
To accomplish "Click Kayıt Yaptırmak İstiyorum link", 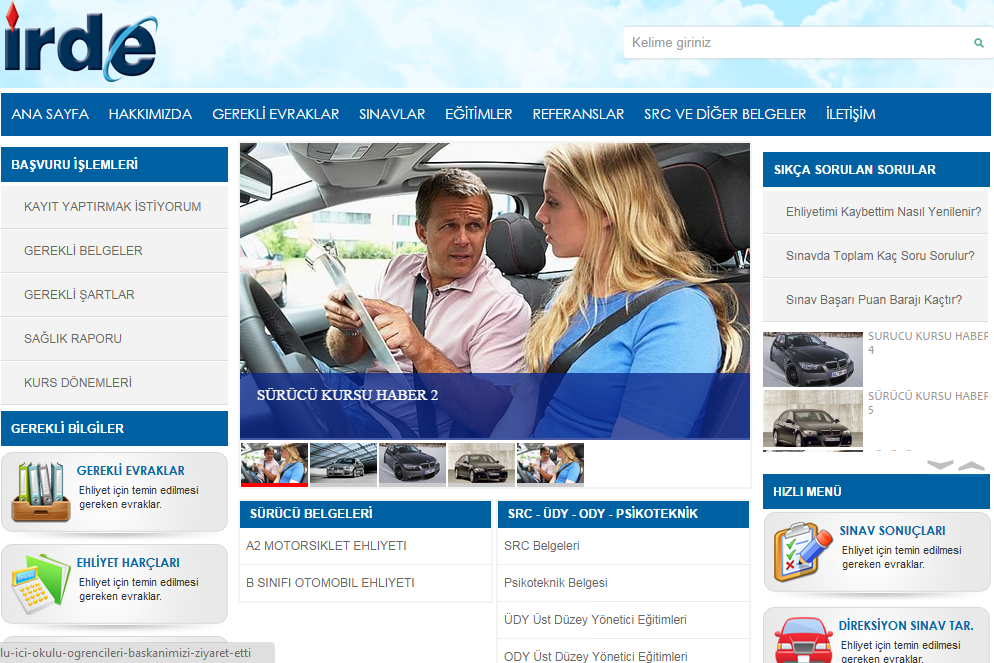I will pyautogui.click(x=113, y=207).
